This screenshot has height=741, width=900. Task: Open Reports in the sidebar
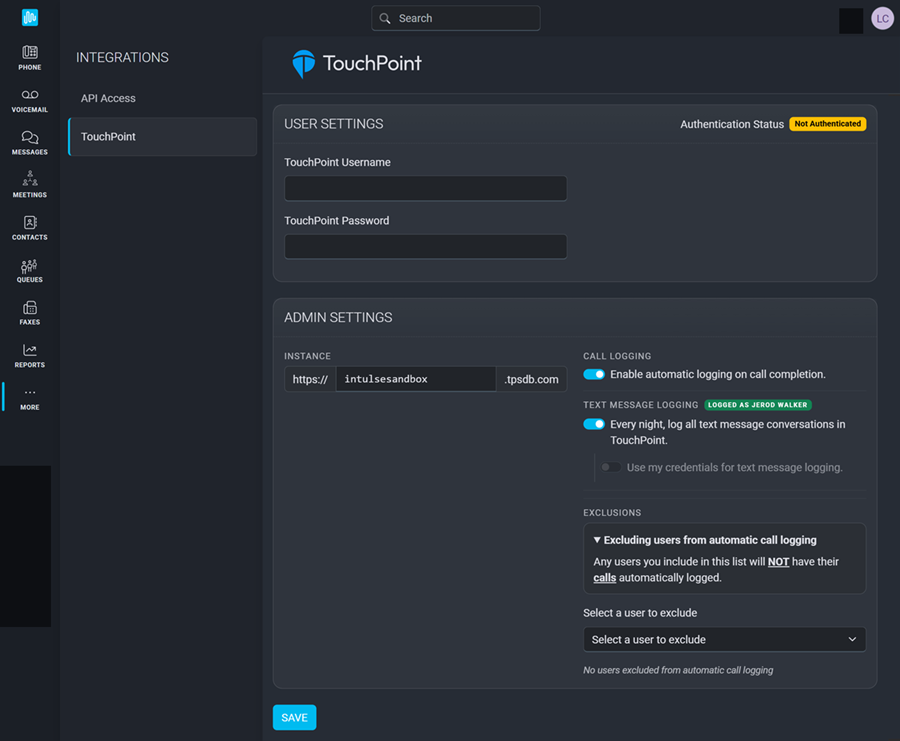[x=30, y=356]
